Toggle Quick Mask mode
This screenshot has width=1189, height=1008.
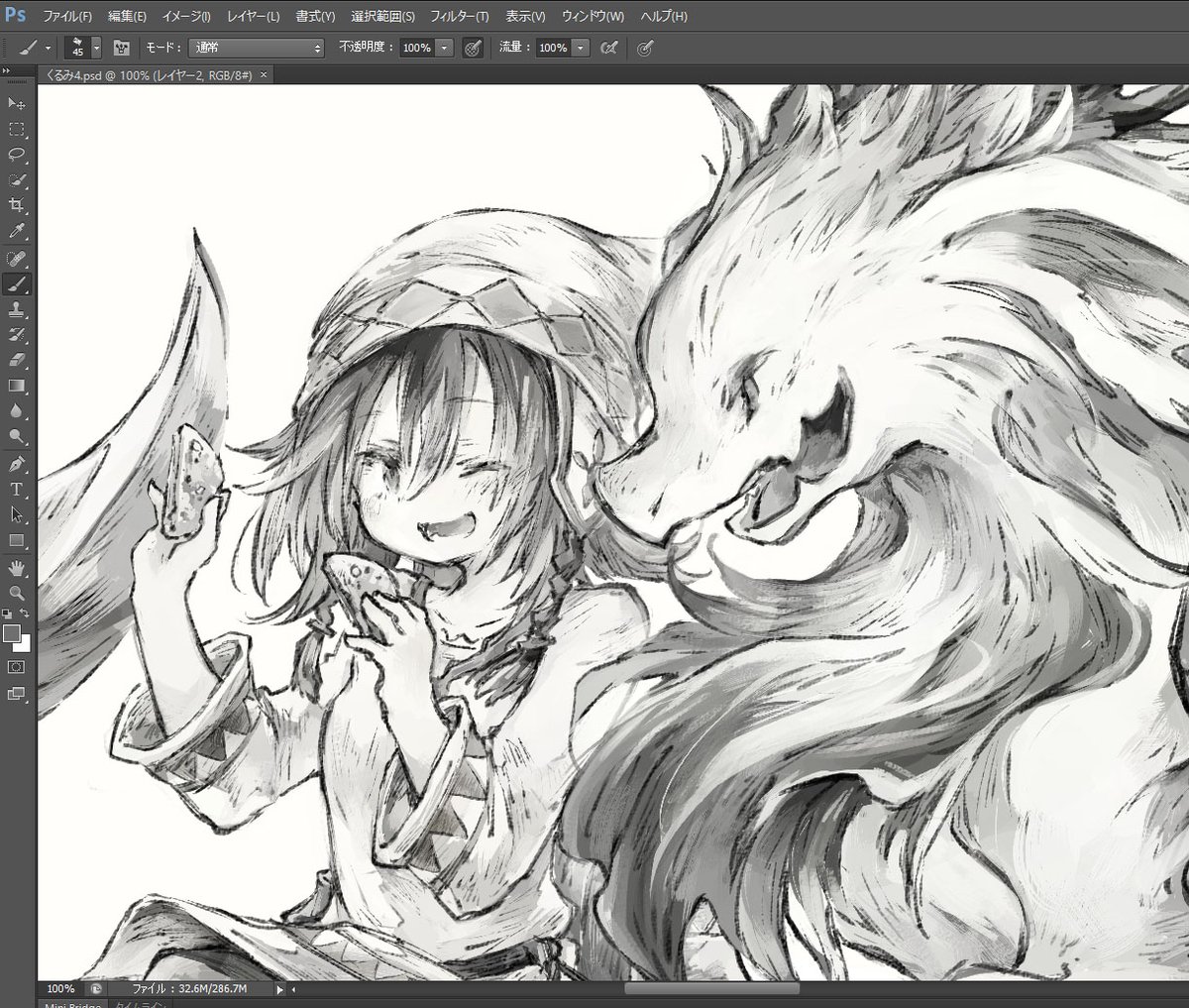point(17,668)
